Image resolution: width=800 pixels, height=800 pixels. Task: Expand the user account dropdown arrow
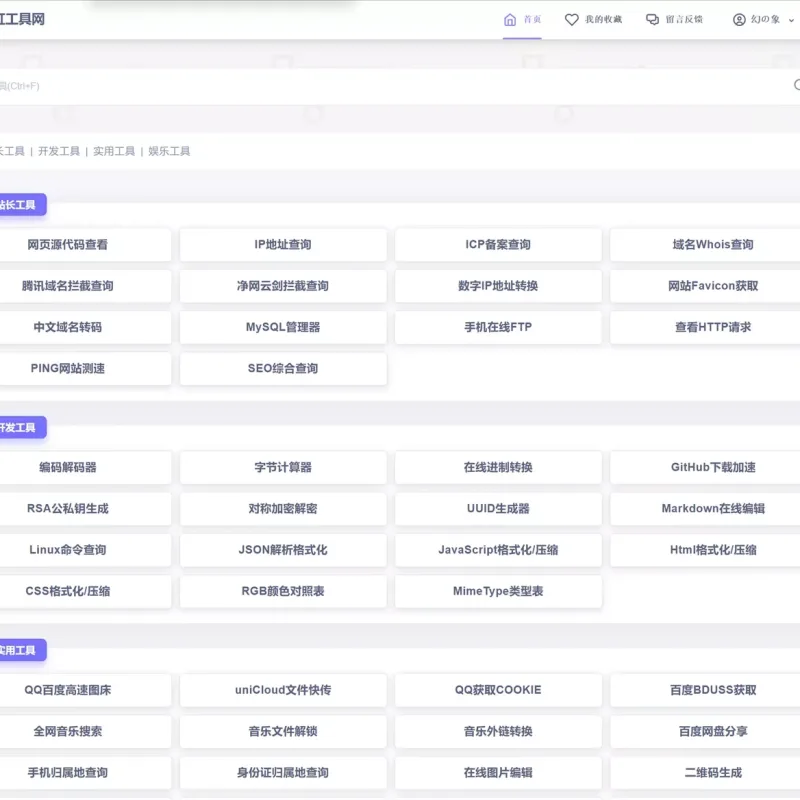coord(791,20)
